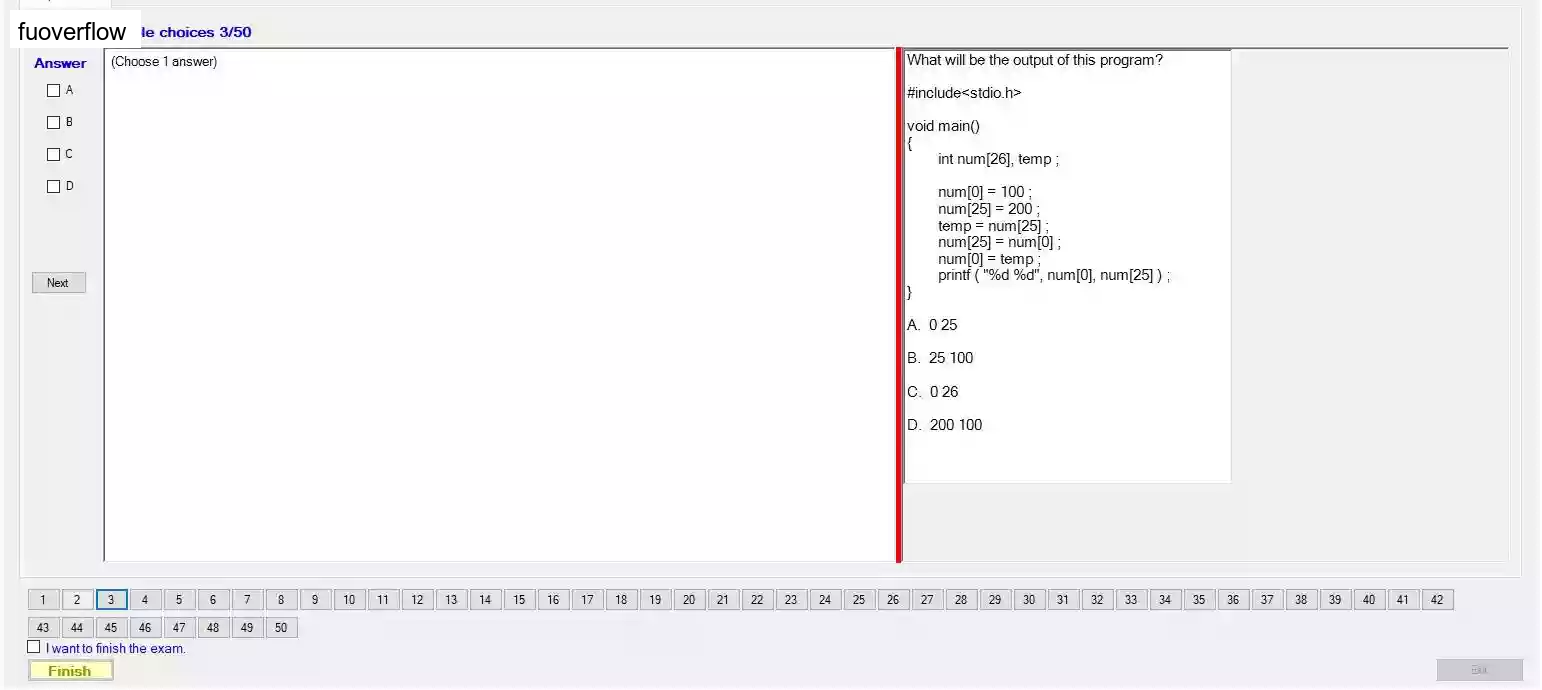Navigate to question 34
This screenshot has width=1542, height=690.
pos(1165,600)
